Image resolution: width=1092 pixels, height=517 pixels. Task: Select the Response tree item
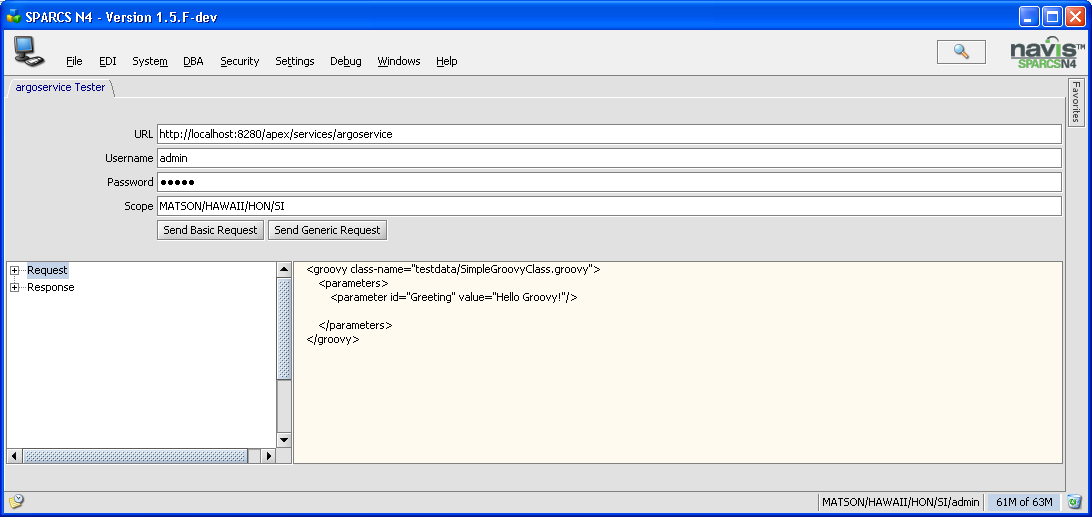click(51, 287)
